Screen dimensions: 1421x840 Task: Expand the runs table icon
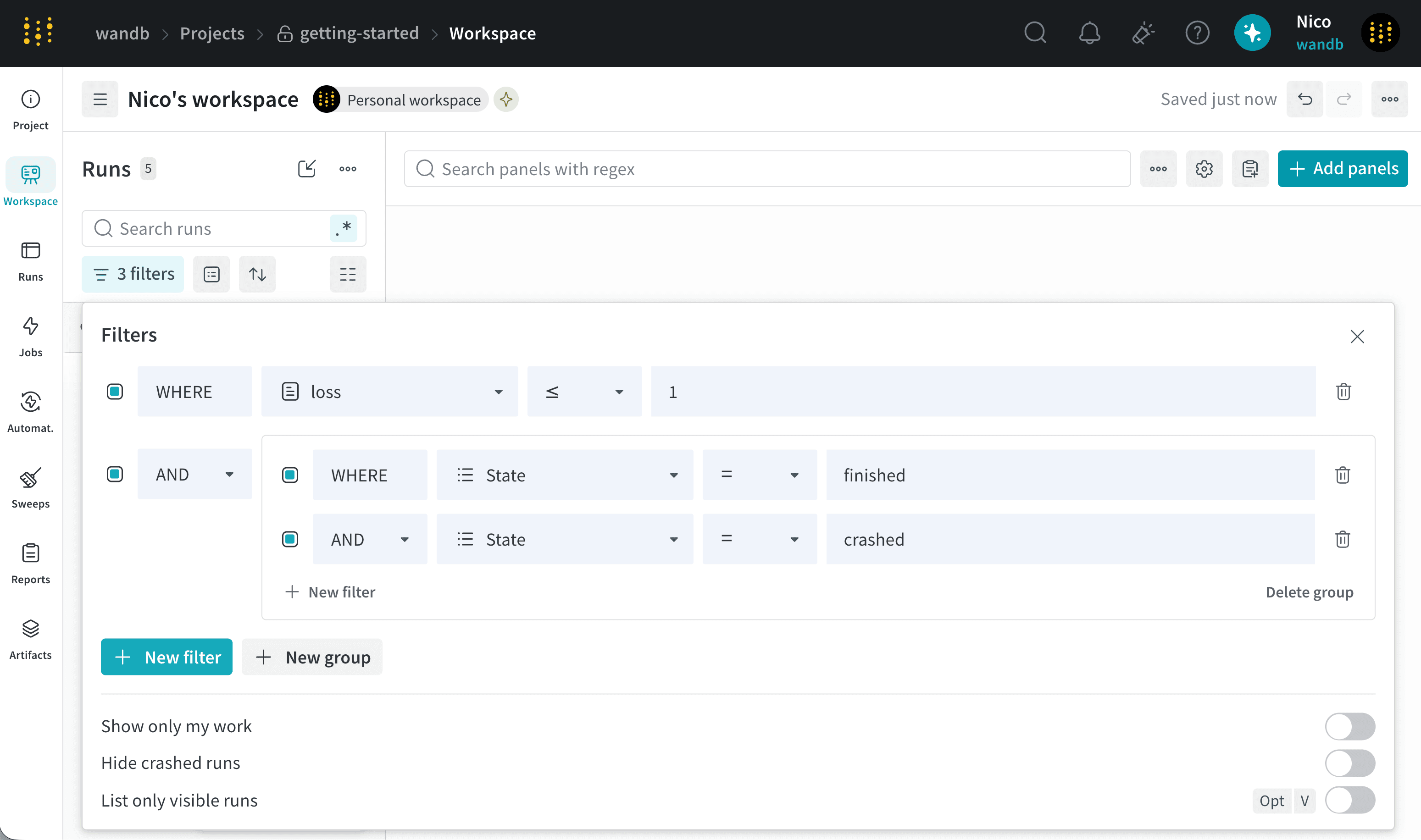point(307,169)
